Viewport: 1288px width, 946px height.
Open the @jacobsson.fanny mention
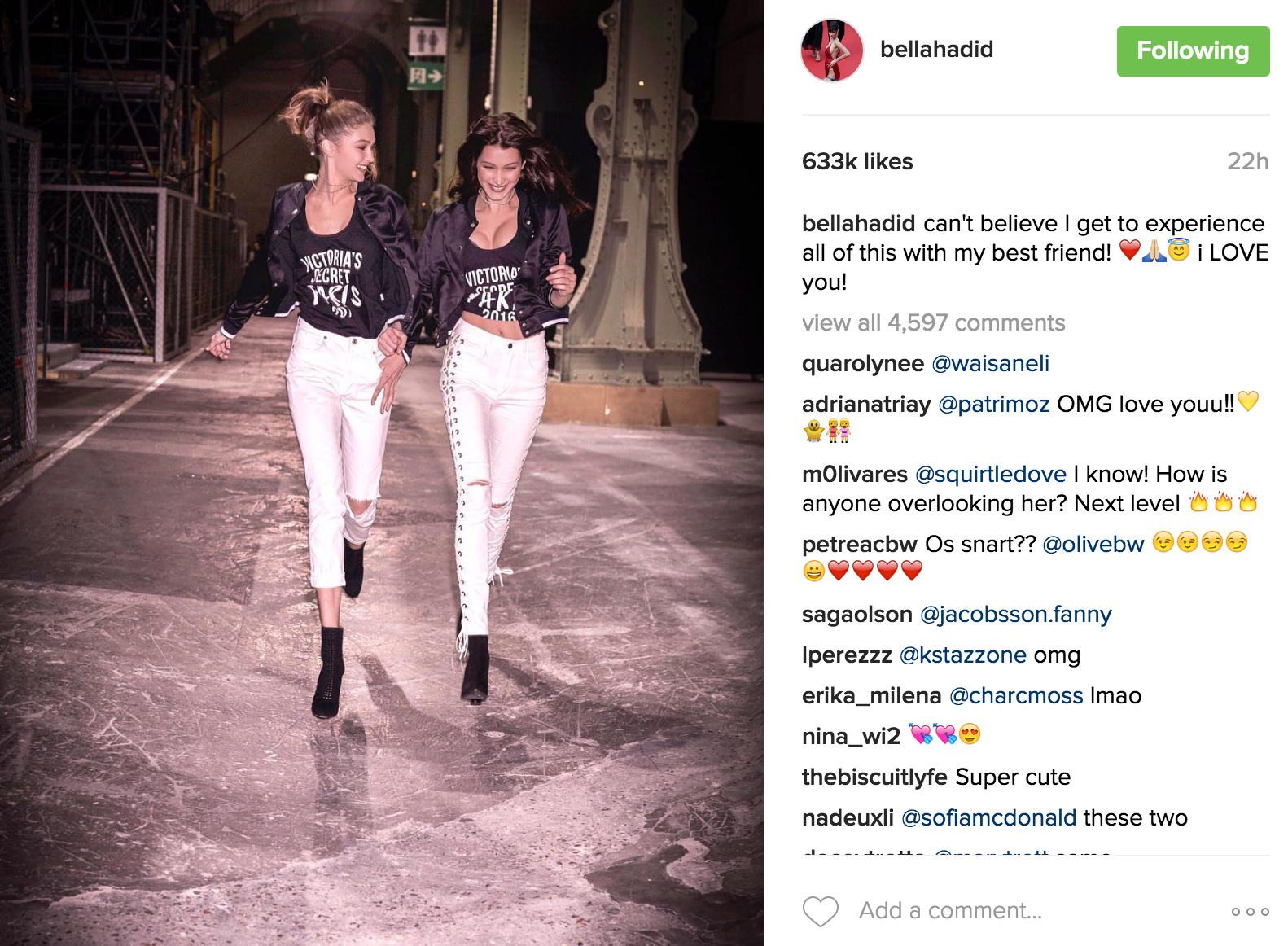click(1015, 614)
